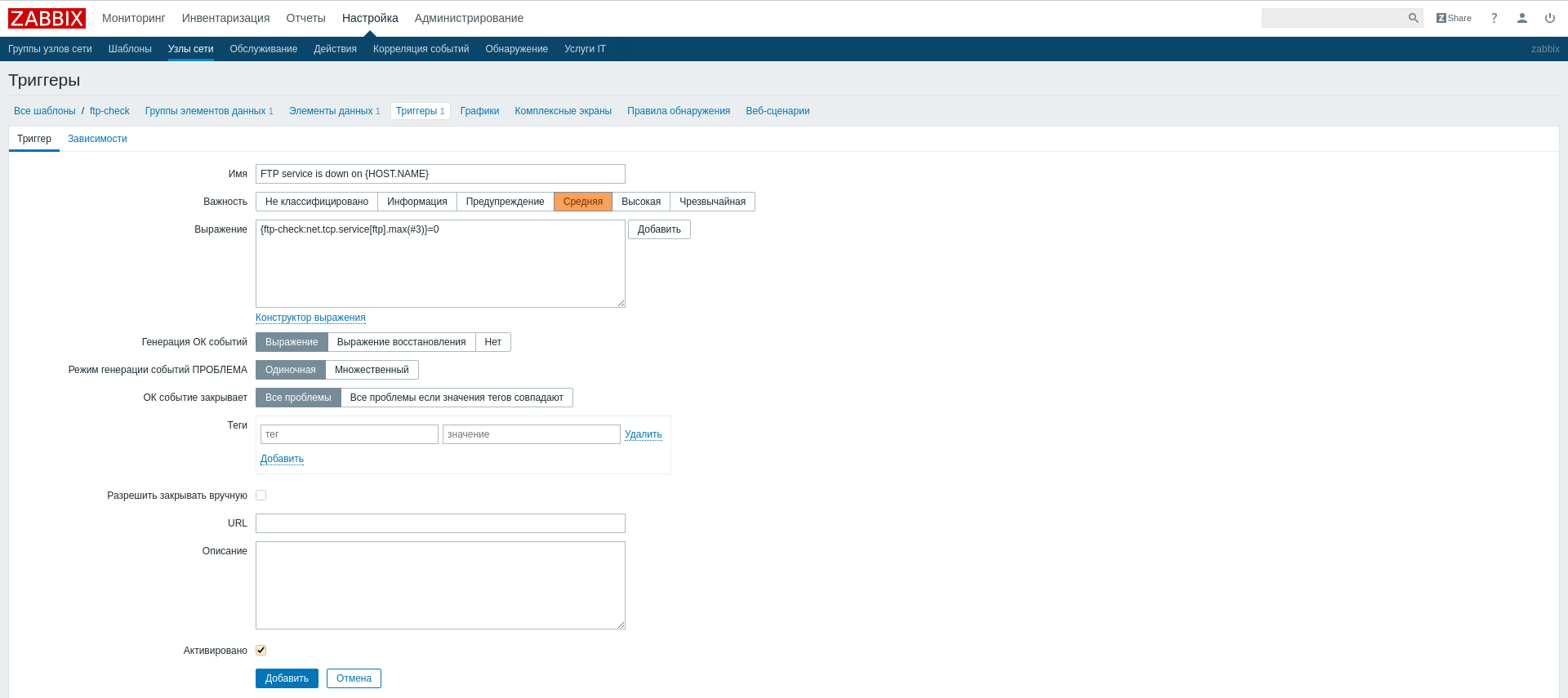This screenshot has width=1568, height=698.
Task: Select Множественный problem generation mode
Action: (x=372, y=370)
